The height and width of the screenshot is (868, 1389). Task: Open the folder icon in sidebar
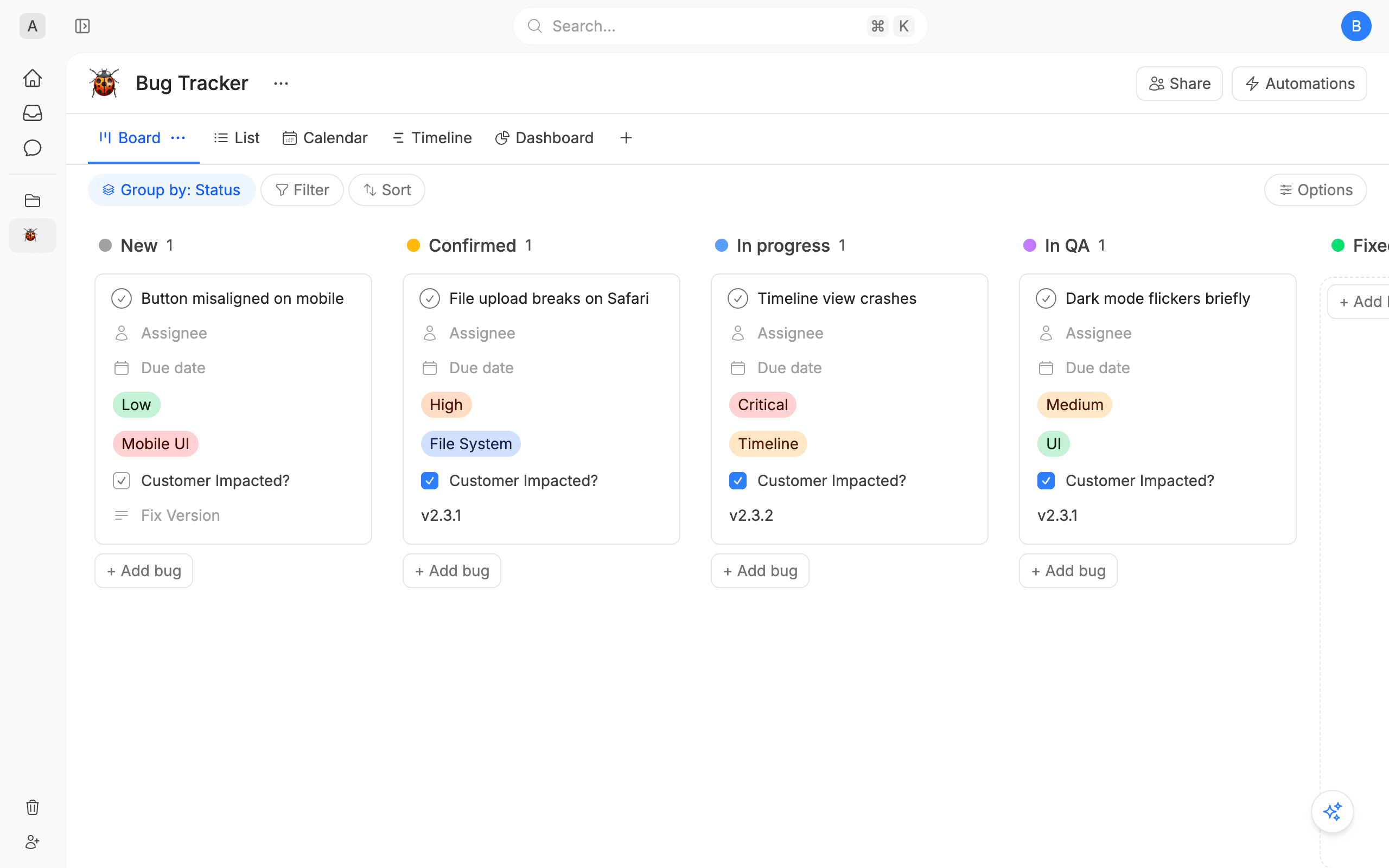(x=33, y=200)
